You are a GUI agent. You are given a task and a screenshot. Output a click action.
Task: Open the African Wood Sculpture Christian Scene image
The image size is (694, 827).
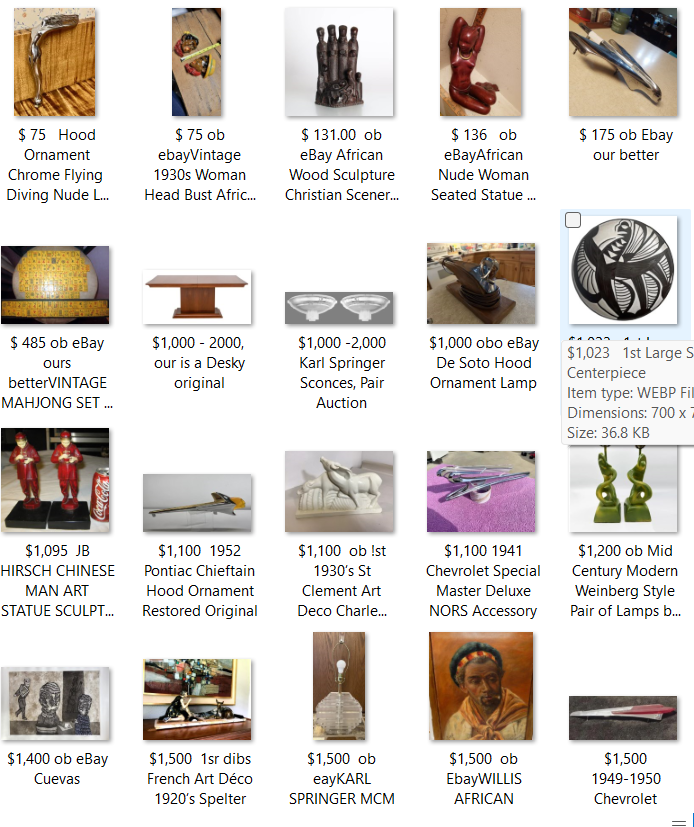point(339,62)
